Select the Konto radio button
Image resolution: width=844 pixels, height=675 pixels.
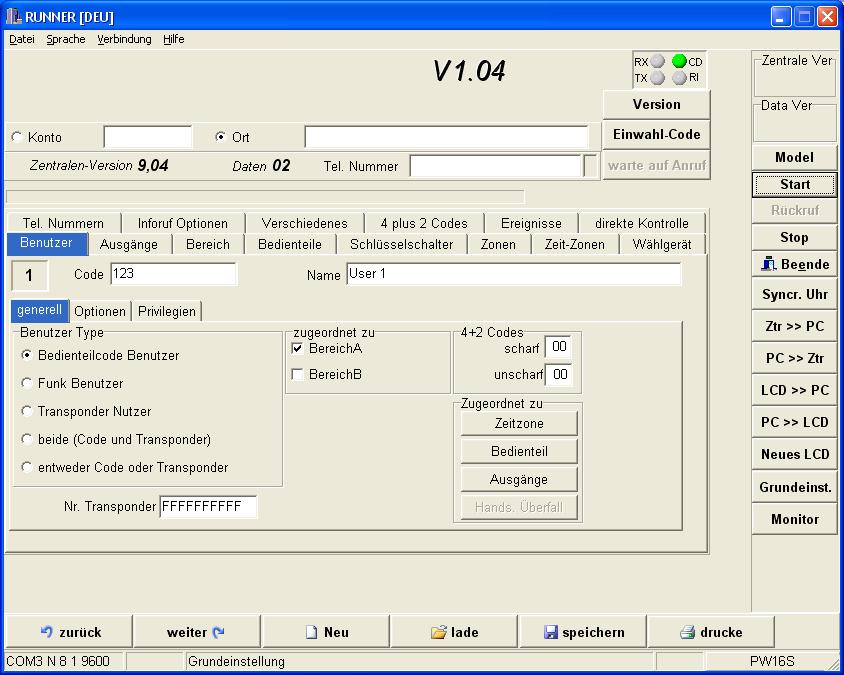point(17,137)
